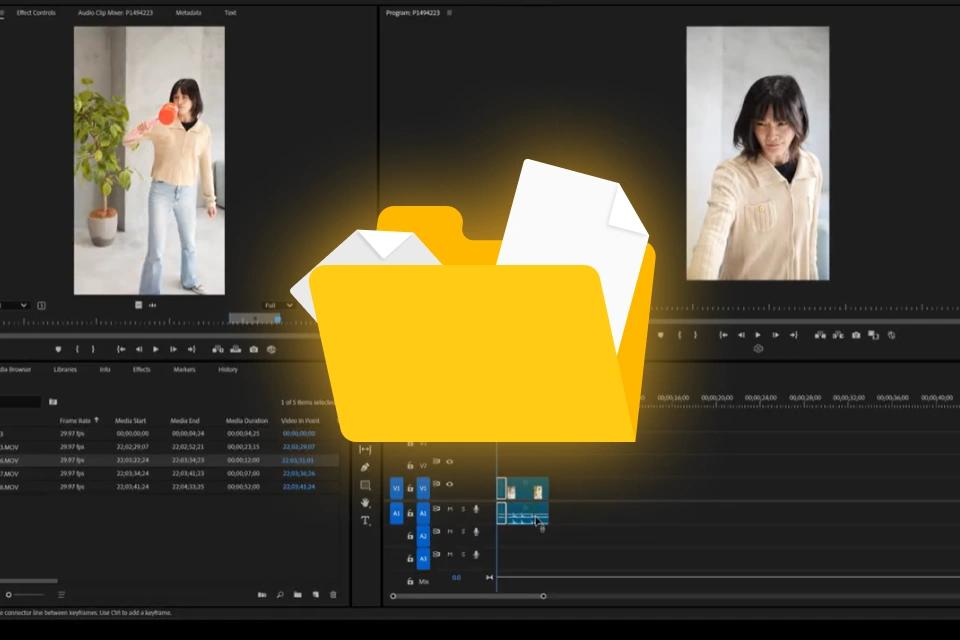
Task: Click the trash Clear icon in Project panel
Action: click(x=333, y=595)
